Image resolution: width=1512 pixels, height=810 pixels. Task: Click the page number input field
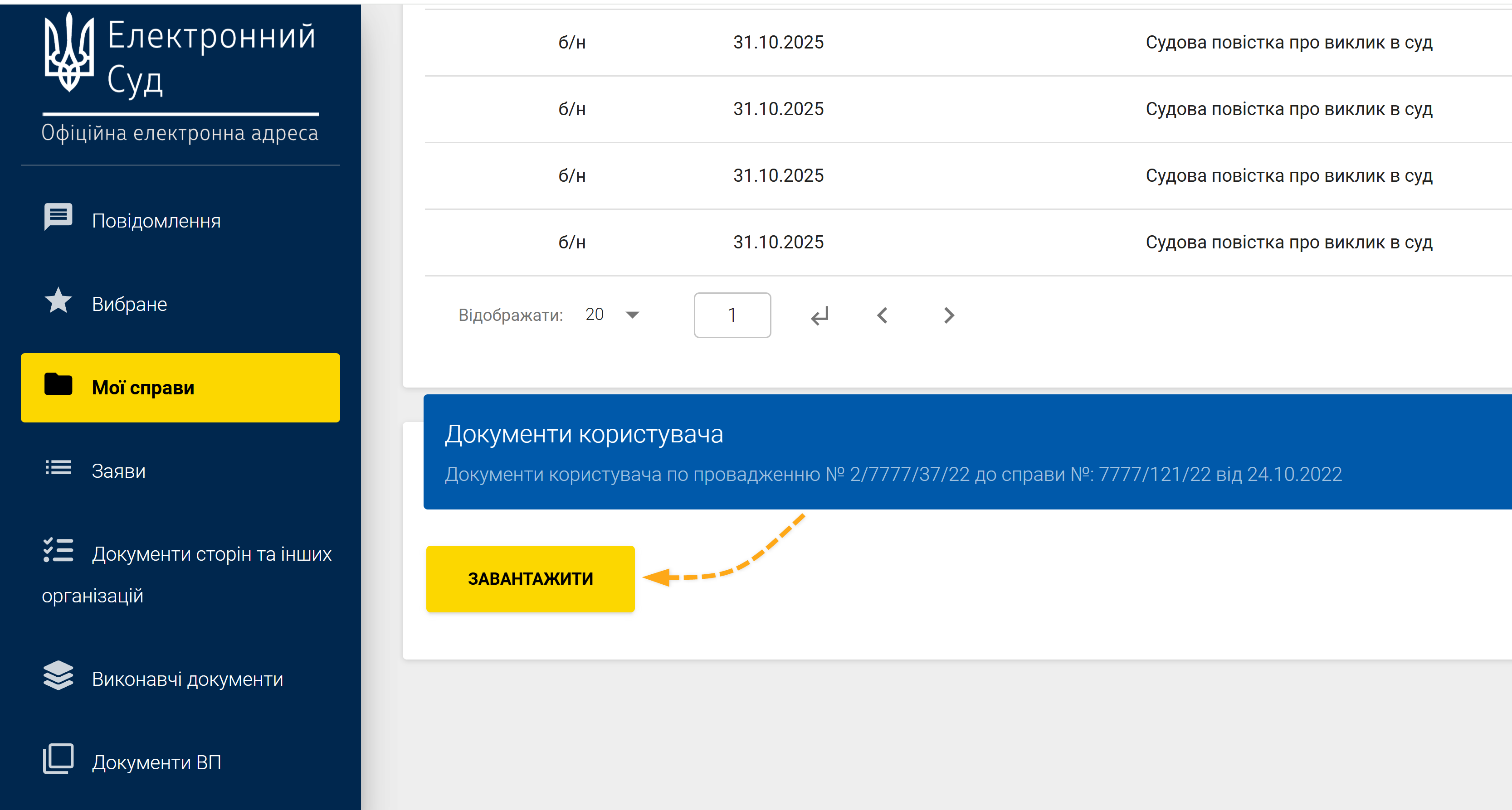click(x=732, y=315)
